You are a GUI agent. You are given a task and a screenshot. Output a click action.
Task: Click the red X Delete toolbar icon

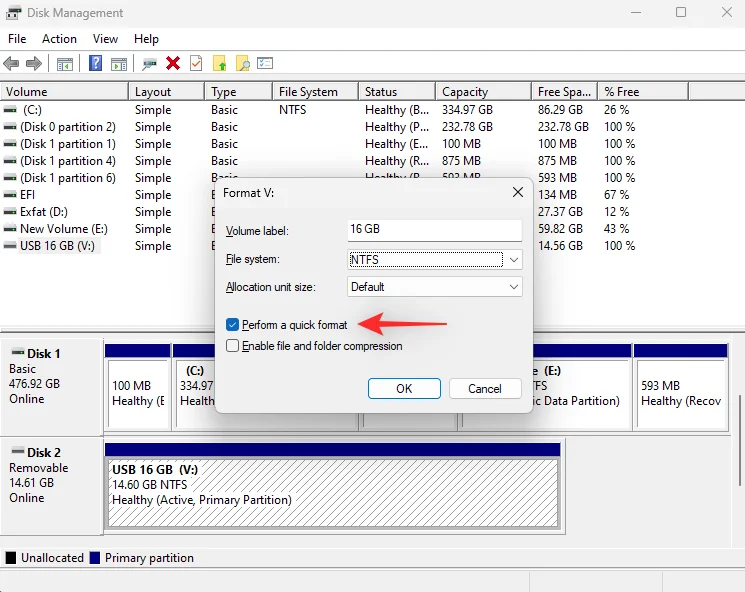[x=173, y=63]
